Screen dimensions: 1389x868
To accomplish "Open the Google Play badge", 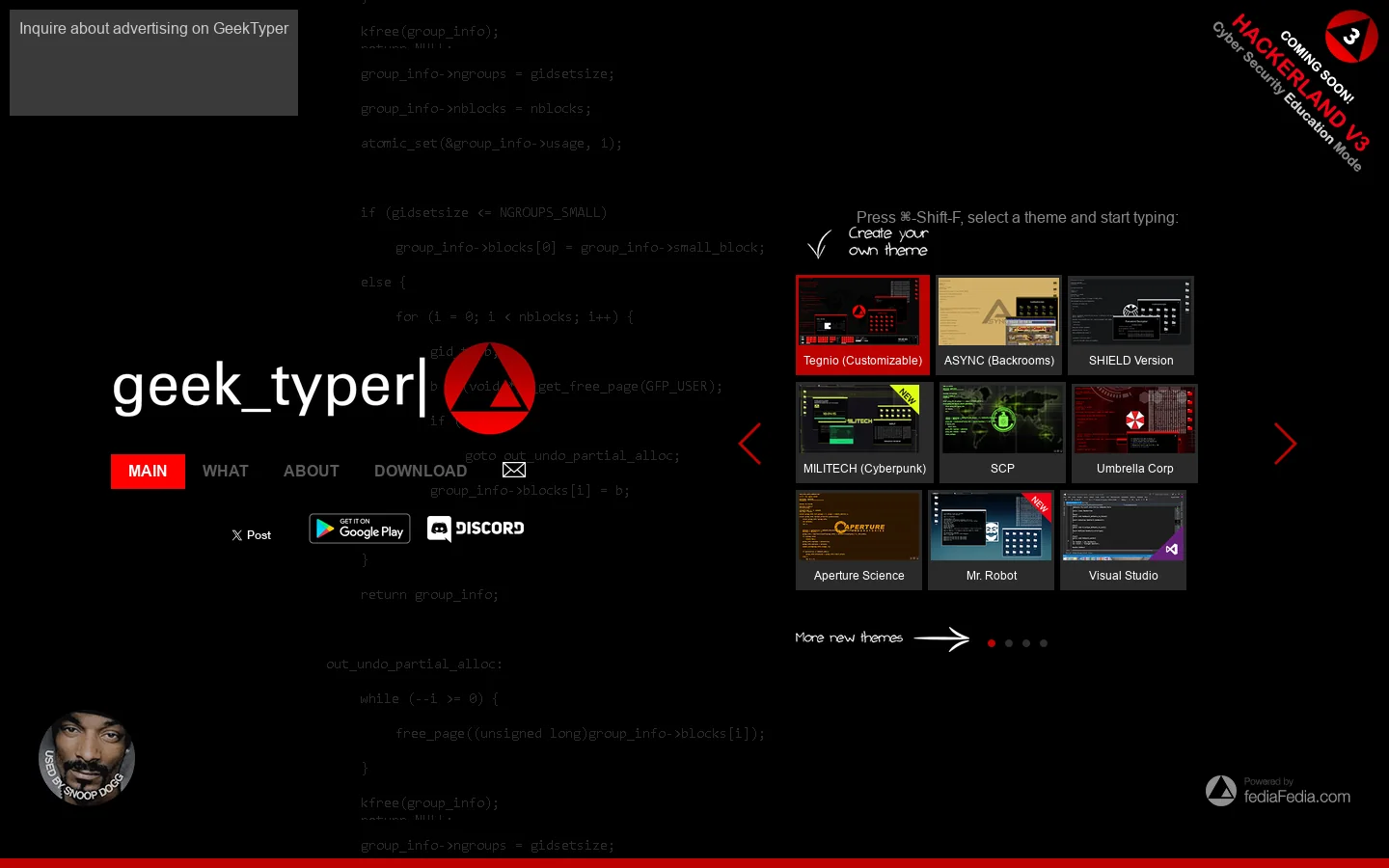I will tap(360, 529).
